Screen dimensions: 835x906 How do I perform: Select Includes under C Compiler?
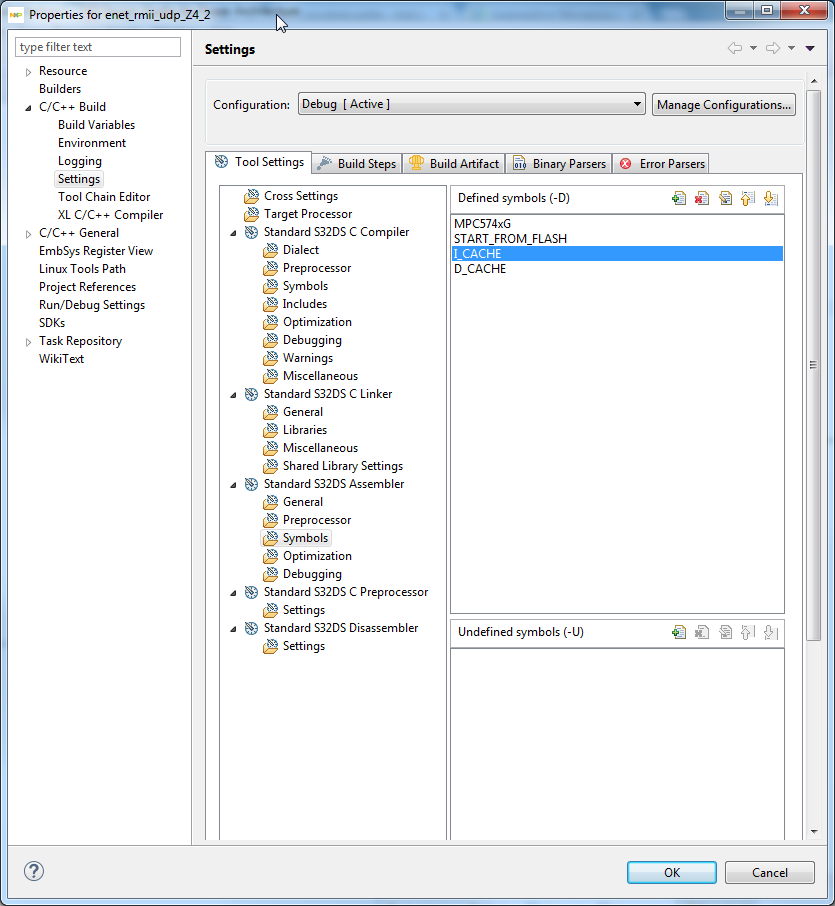pos(305,304)
